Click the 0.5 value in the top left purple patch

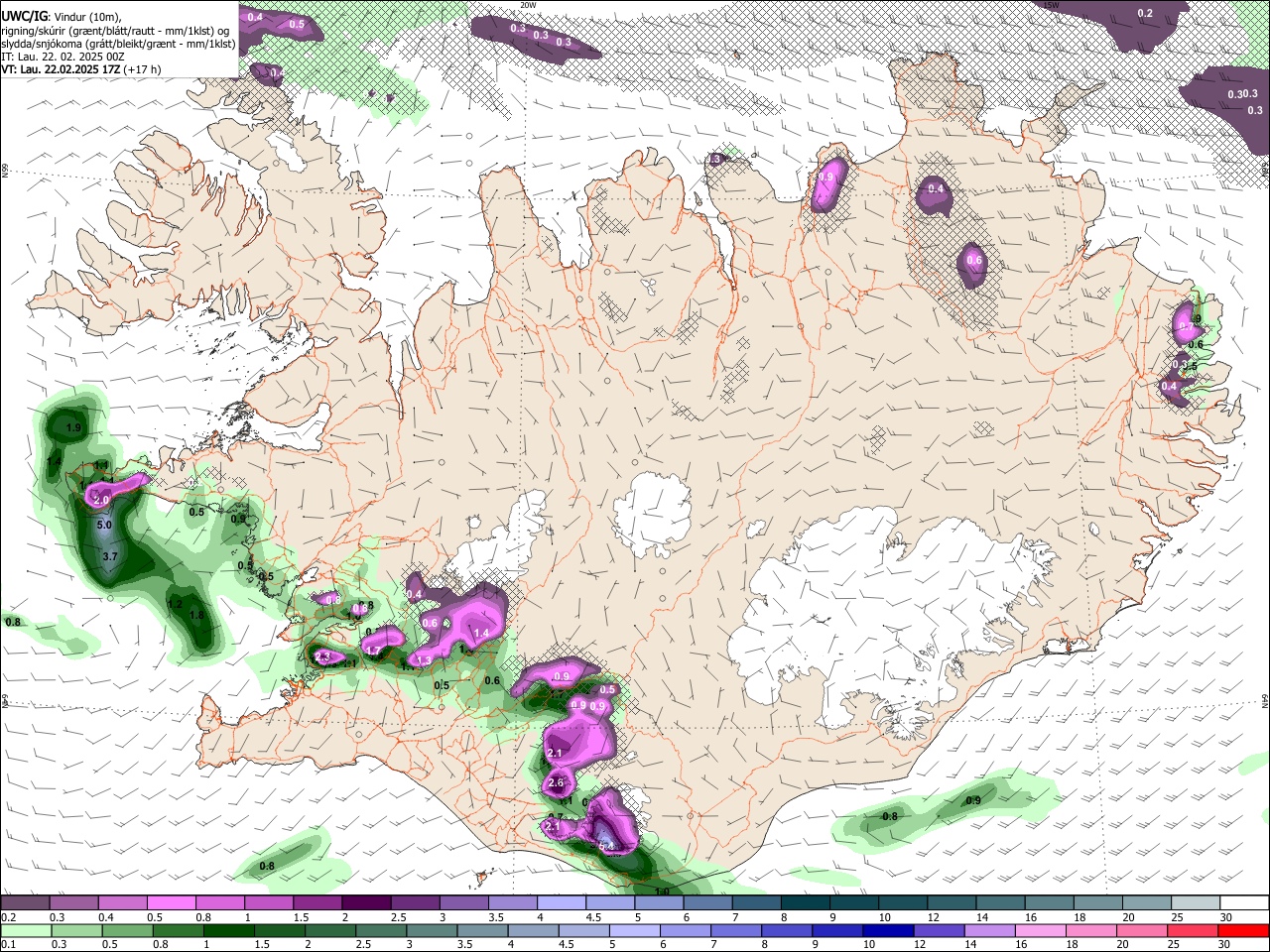297,24
